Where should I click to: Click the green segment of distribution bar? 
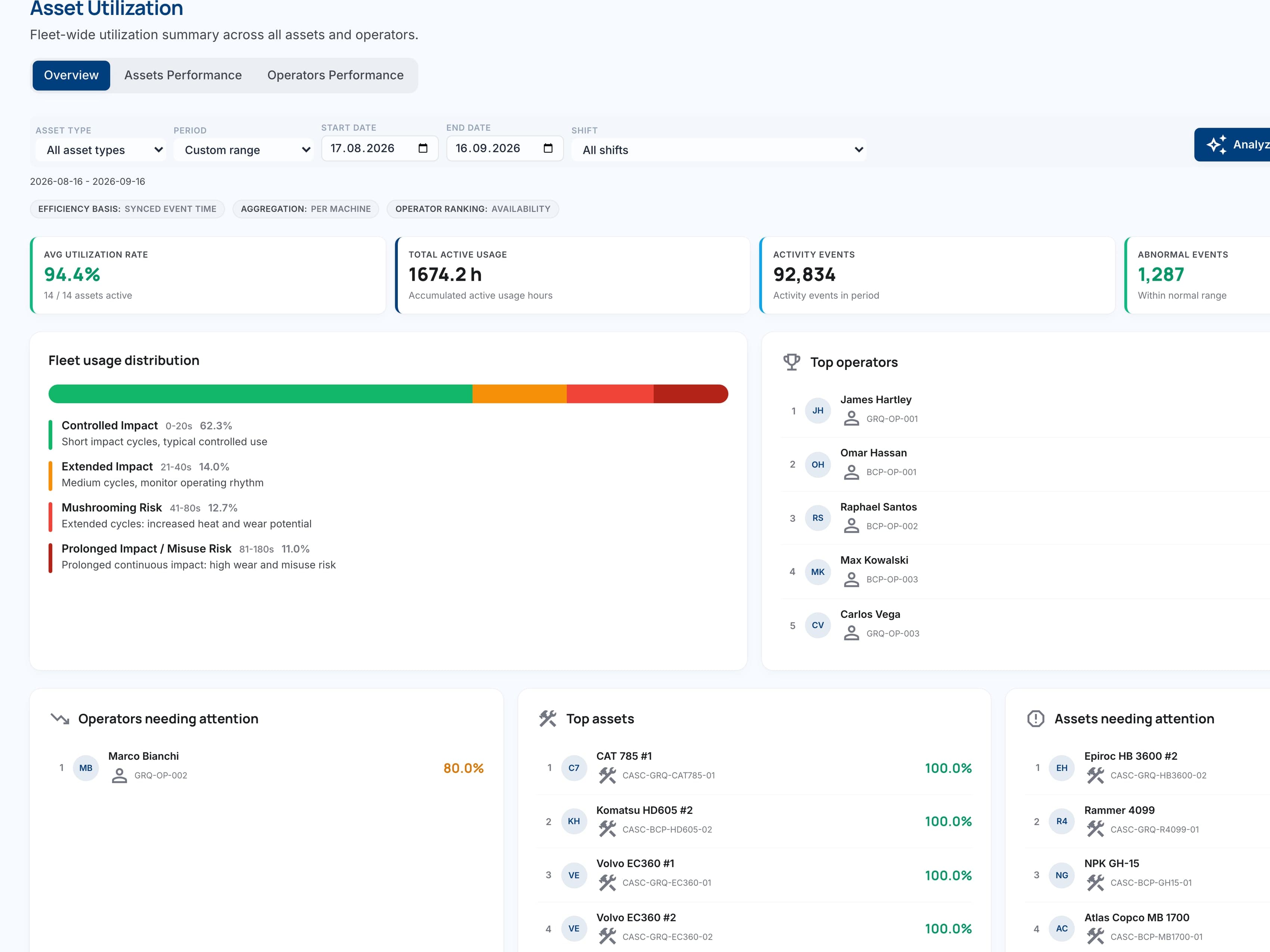[260, 393]
